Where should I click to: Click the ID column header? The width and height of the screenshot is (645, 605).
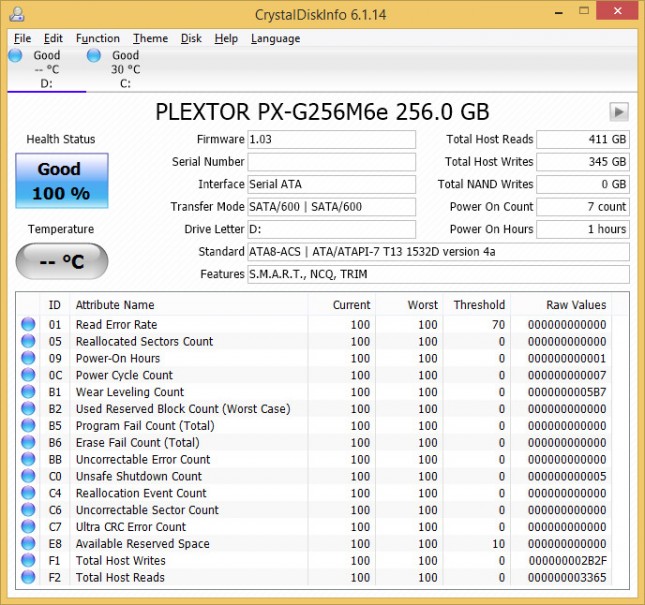coord(55,305)
